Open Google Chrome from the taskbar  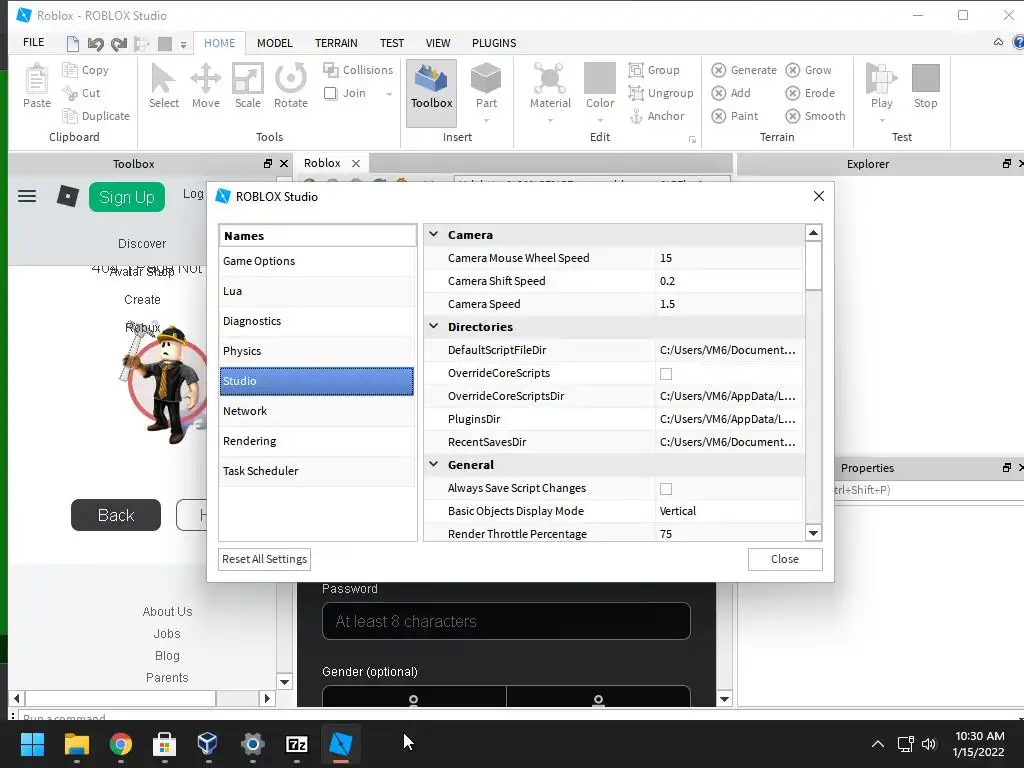pyautogui.click(x=121, y=744)
